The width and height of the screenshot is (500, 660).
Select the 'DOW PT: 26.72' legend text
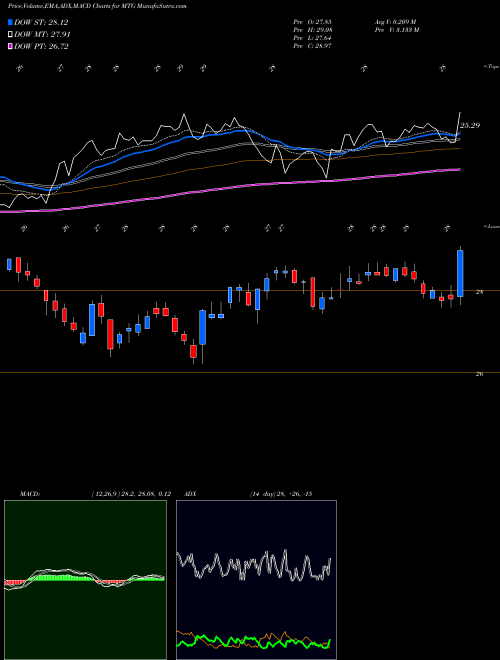tap(41, 46)
